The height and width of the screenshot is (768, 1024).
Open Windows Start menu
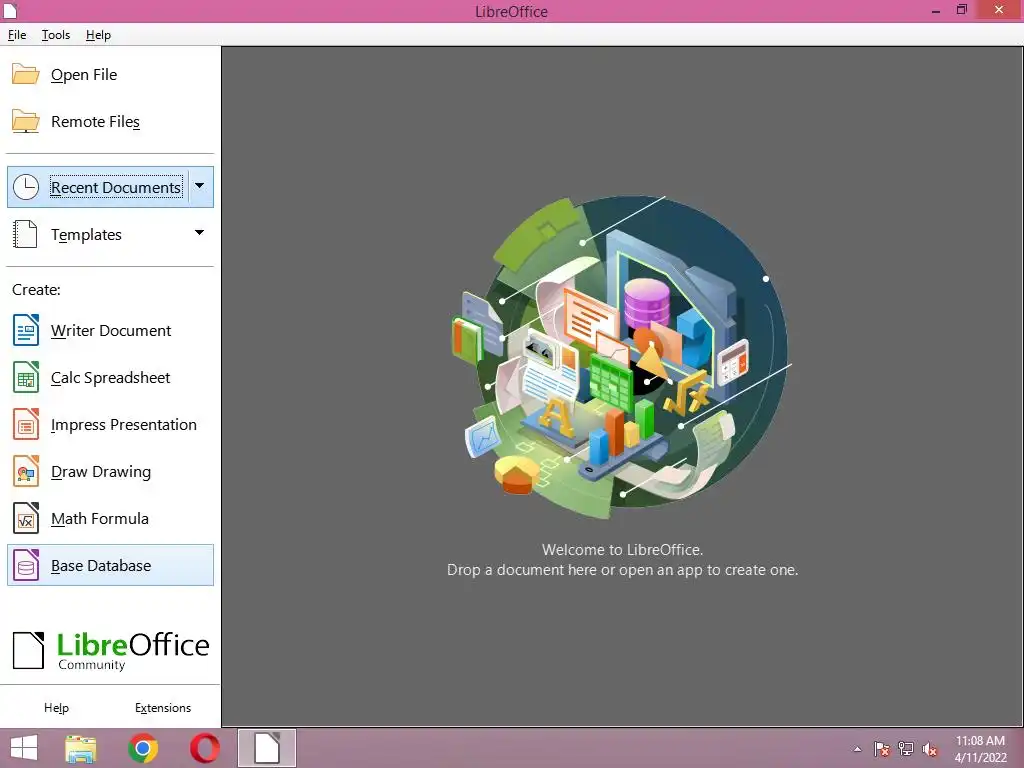point(24,748)
